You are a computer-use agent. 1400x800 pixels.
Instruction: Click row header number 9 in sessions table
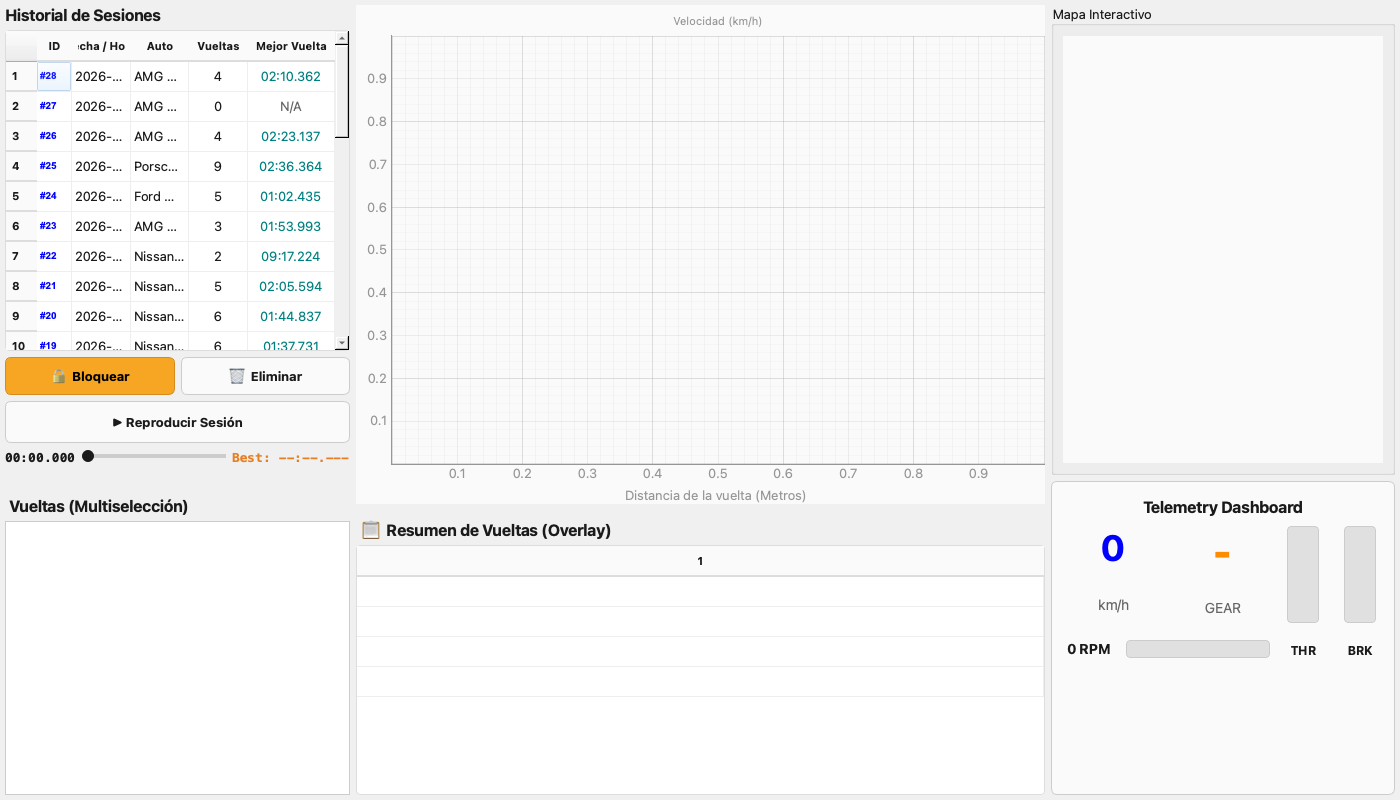pyautogui.click(x=21, y=316)
